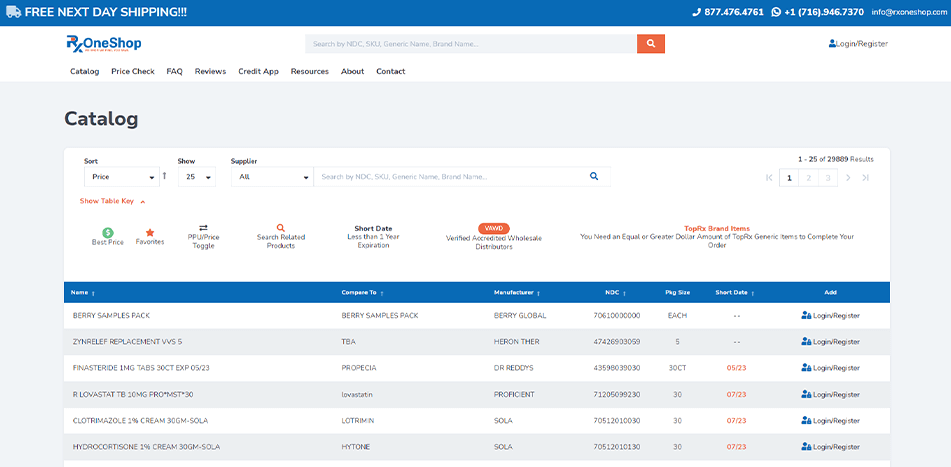Click the FINASTERIDE 1MG TABS product name
The width and height of the screenshot is (951, 467).
[141, 368]
